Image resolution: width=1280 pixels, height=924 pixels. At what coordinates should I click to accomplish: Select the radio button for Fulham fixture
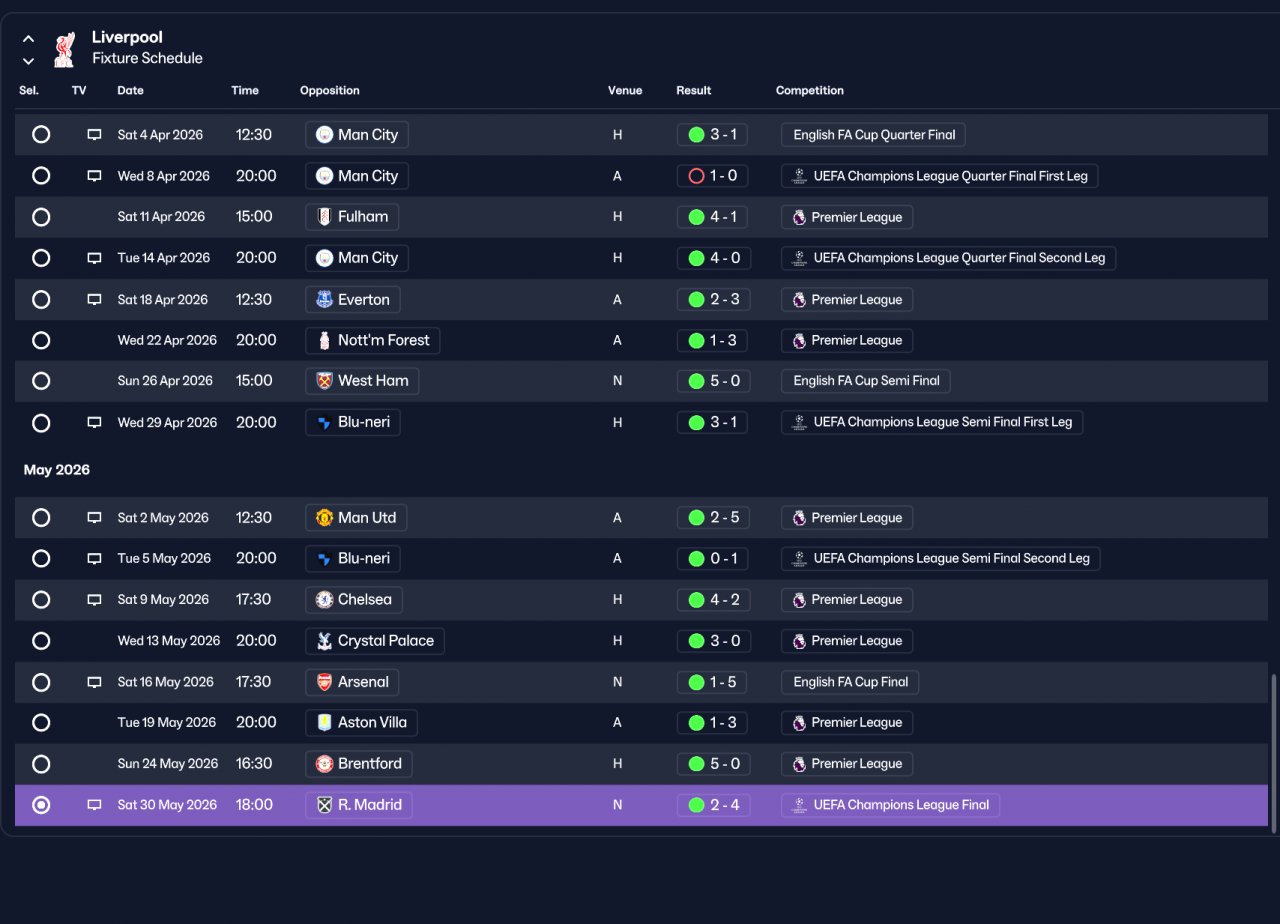pyautogui.click(x=41, y=217)
